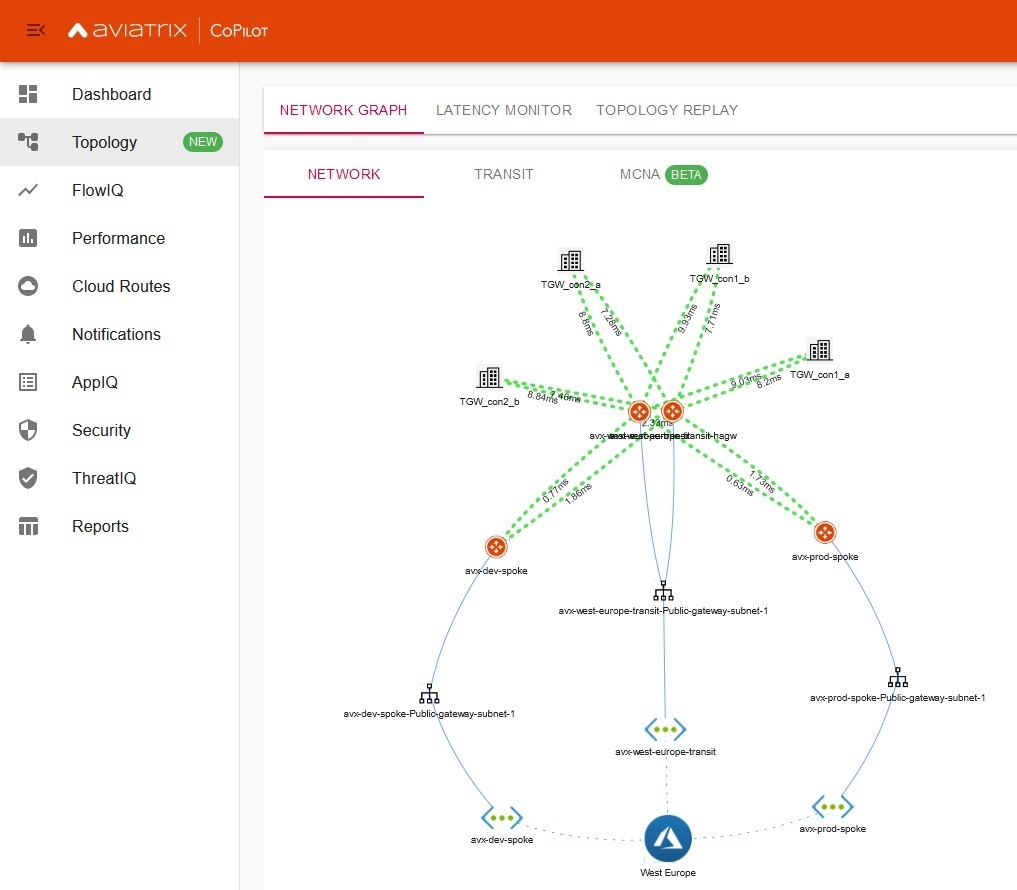Click the 0.63ms latency link label

point(740,486)
